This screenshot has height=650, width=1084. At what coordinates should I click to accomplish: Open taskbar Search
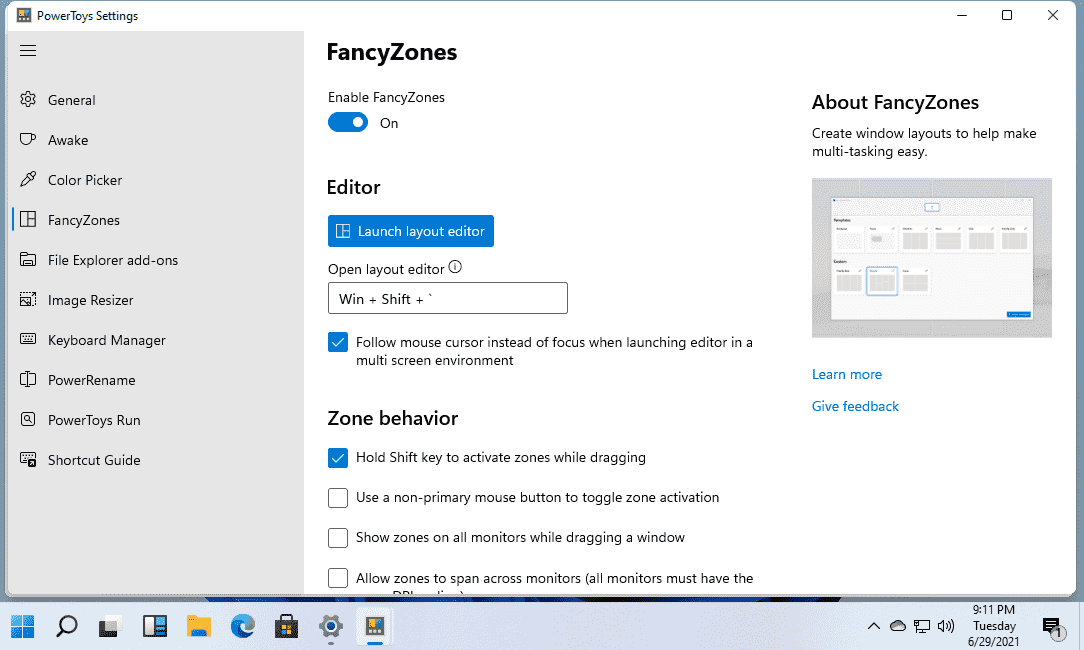point(66,626)
